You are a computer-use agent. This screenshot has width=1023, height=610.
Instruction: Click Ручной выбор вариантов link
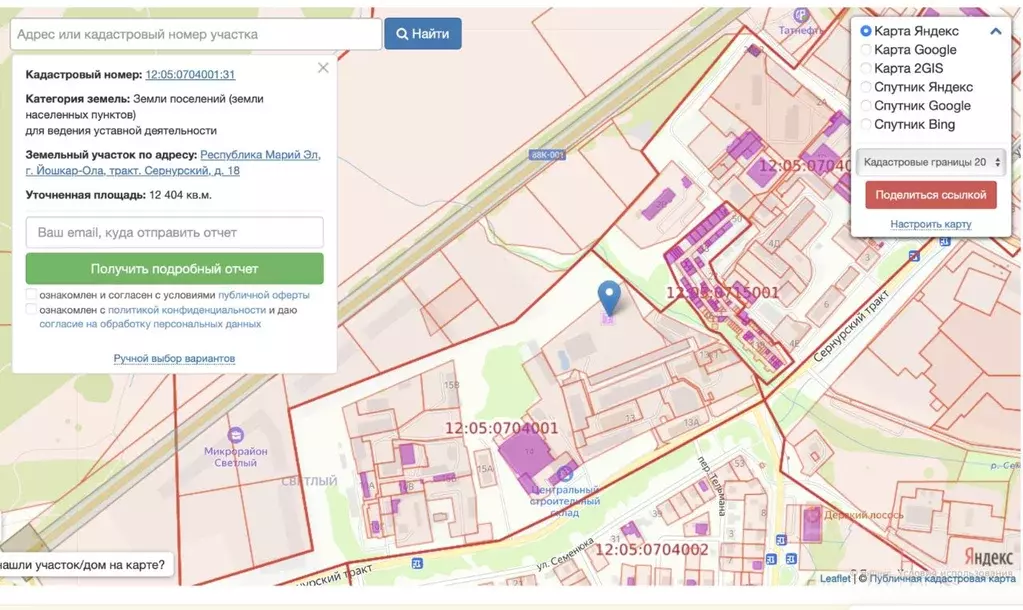point(174,358)
